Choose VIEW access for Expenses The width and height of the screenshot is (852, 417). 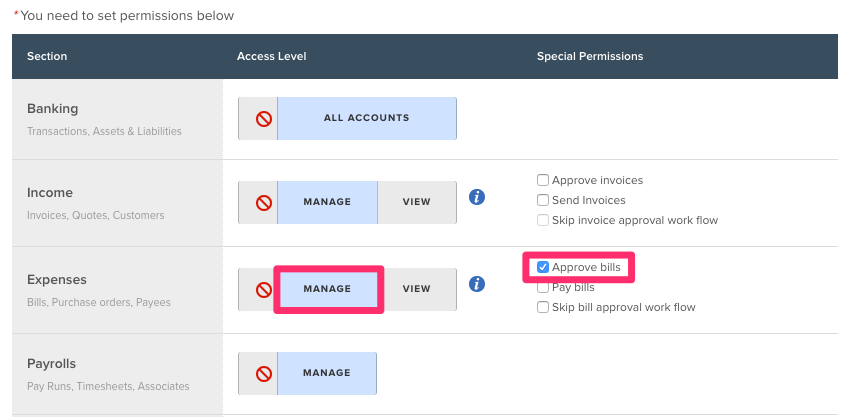[x=417, y=289]
